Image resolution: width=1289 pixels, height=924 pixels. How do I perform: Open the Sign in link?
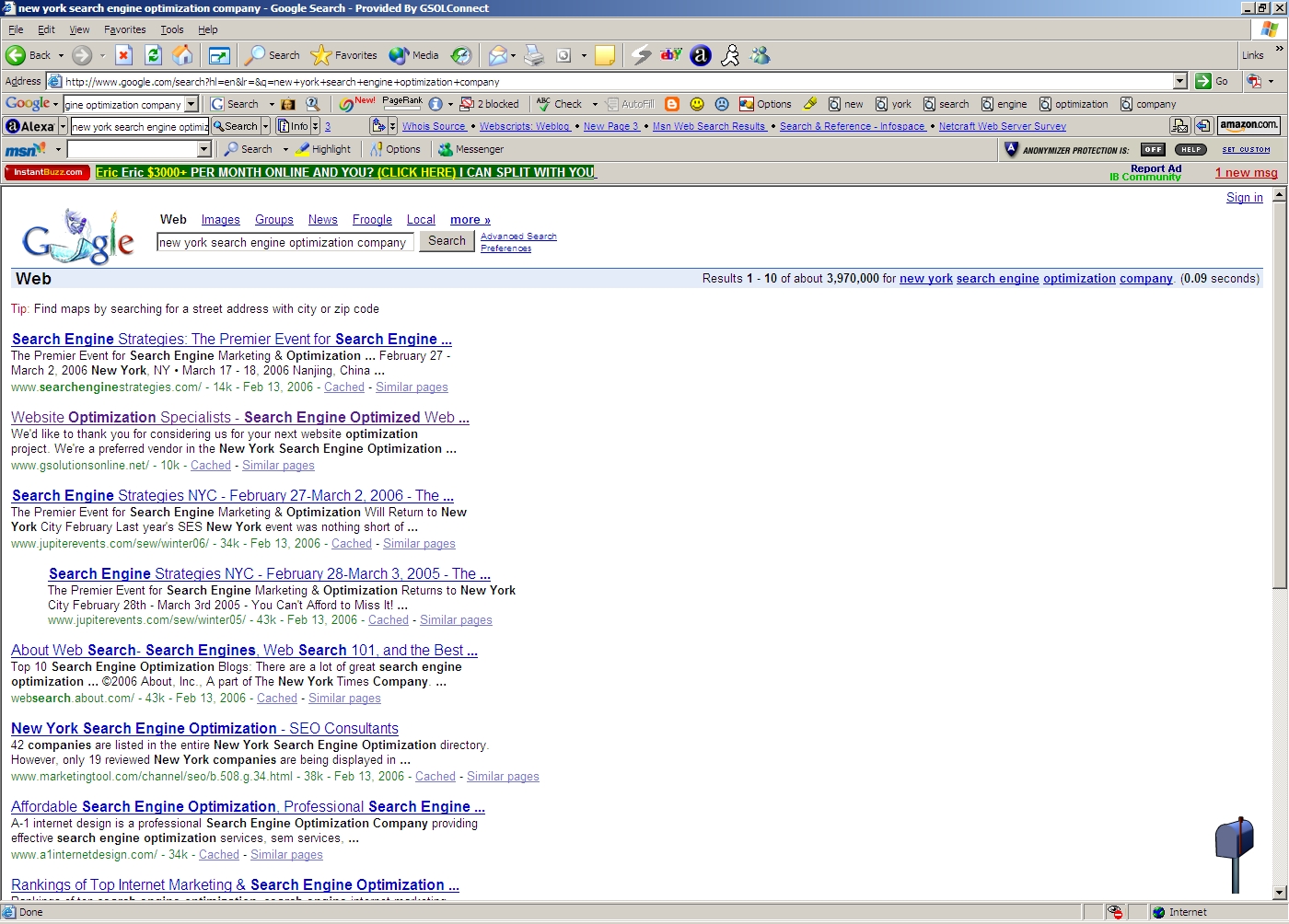pos(1245,198)
